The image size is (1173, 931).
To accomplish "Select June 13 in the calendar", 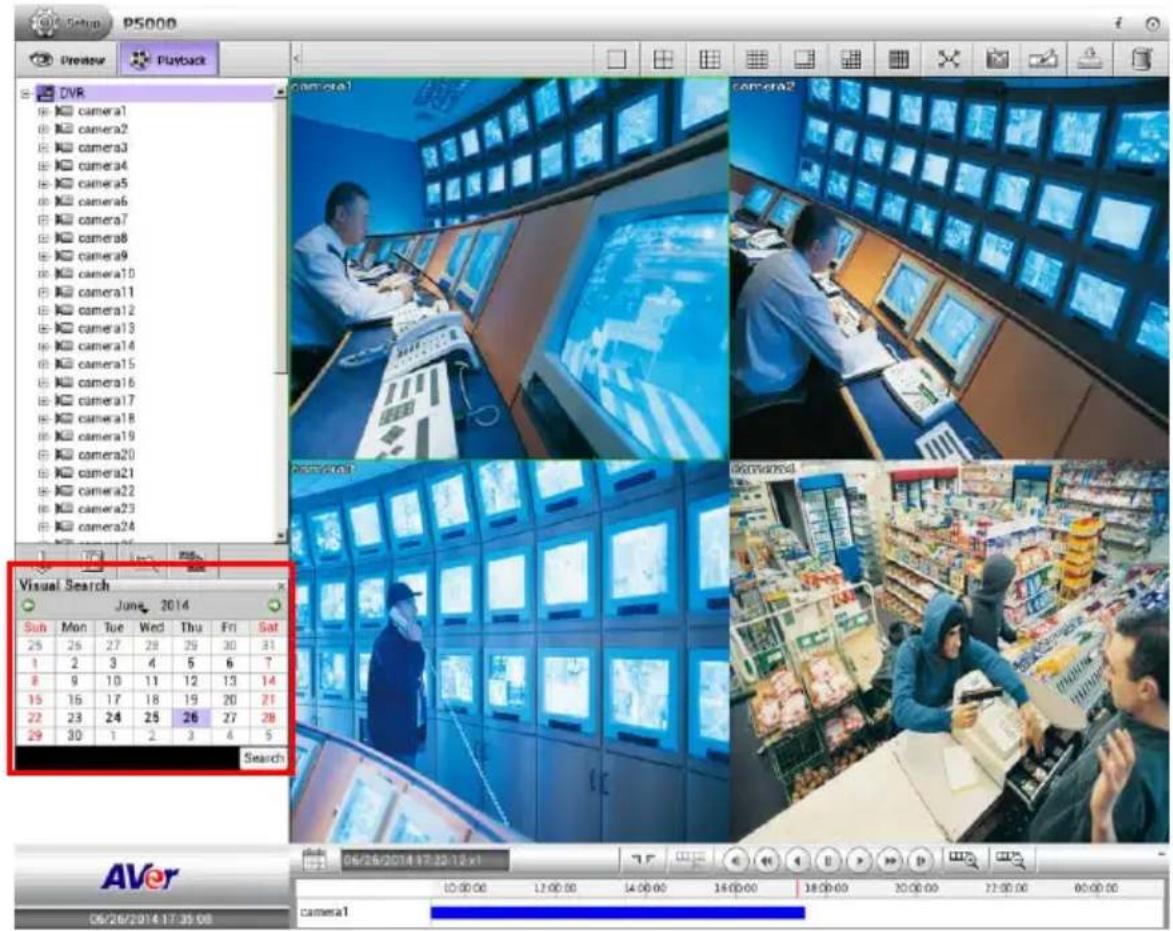I will tap(230, 681).
